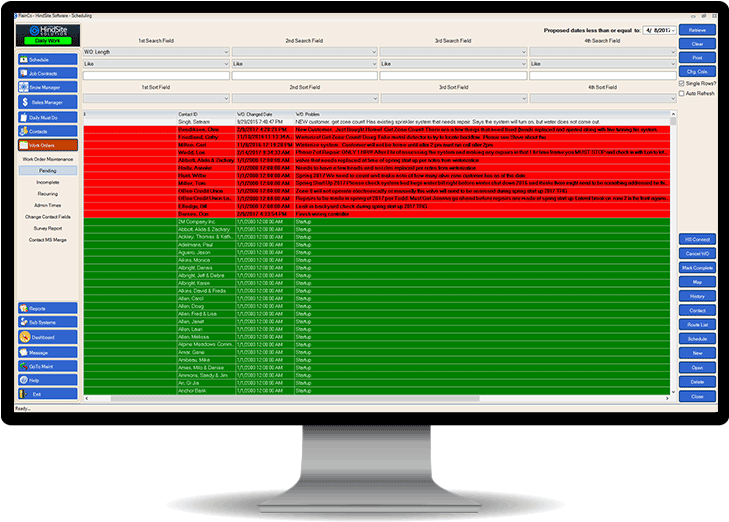Open Job Contracts from the sidebar
This screenshot has height=522, width=729.
pos(46,74)
